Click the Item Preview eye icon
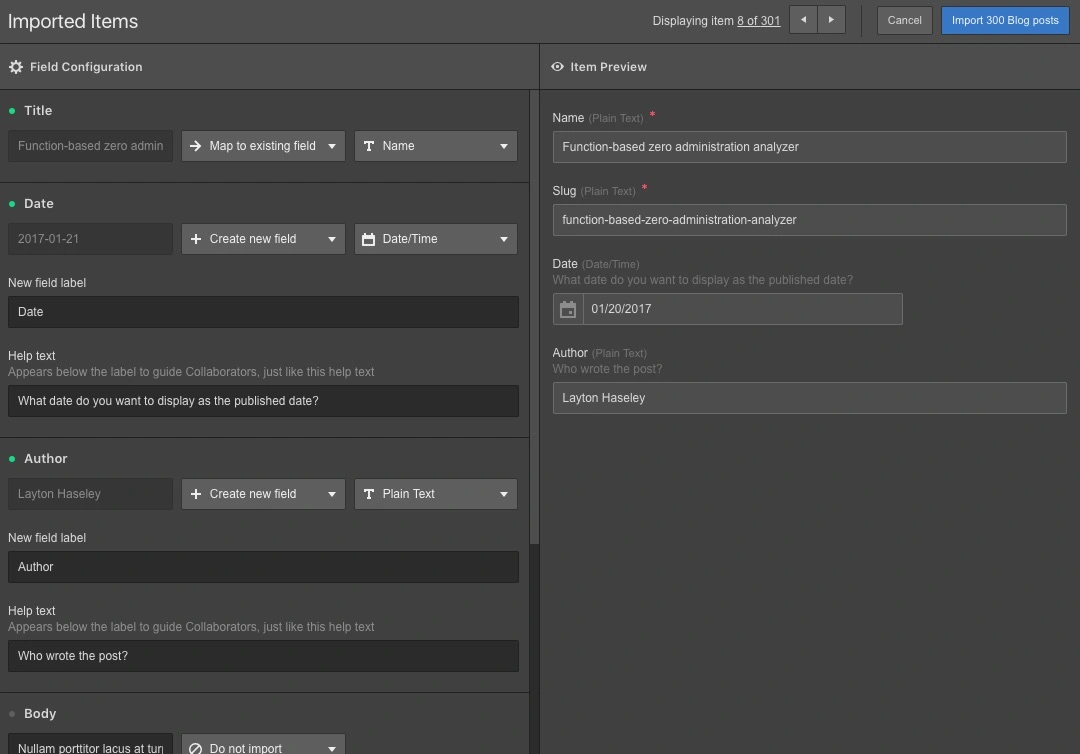This screenshot has width=1080, height=754. [x=557, y=67]
